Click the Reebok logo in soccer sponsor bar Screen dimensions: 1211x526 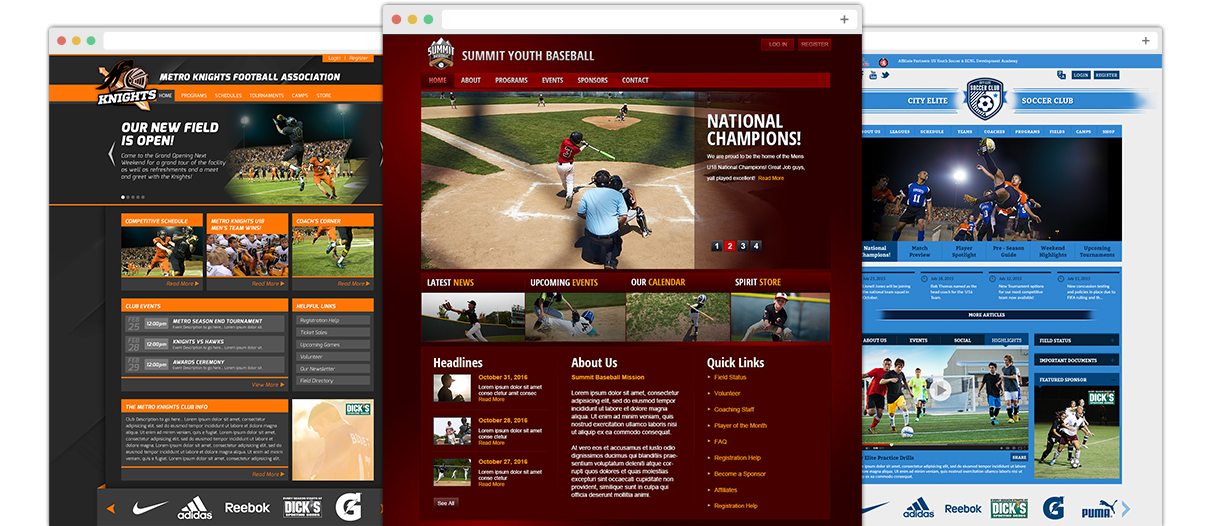[963, 509]
